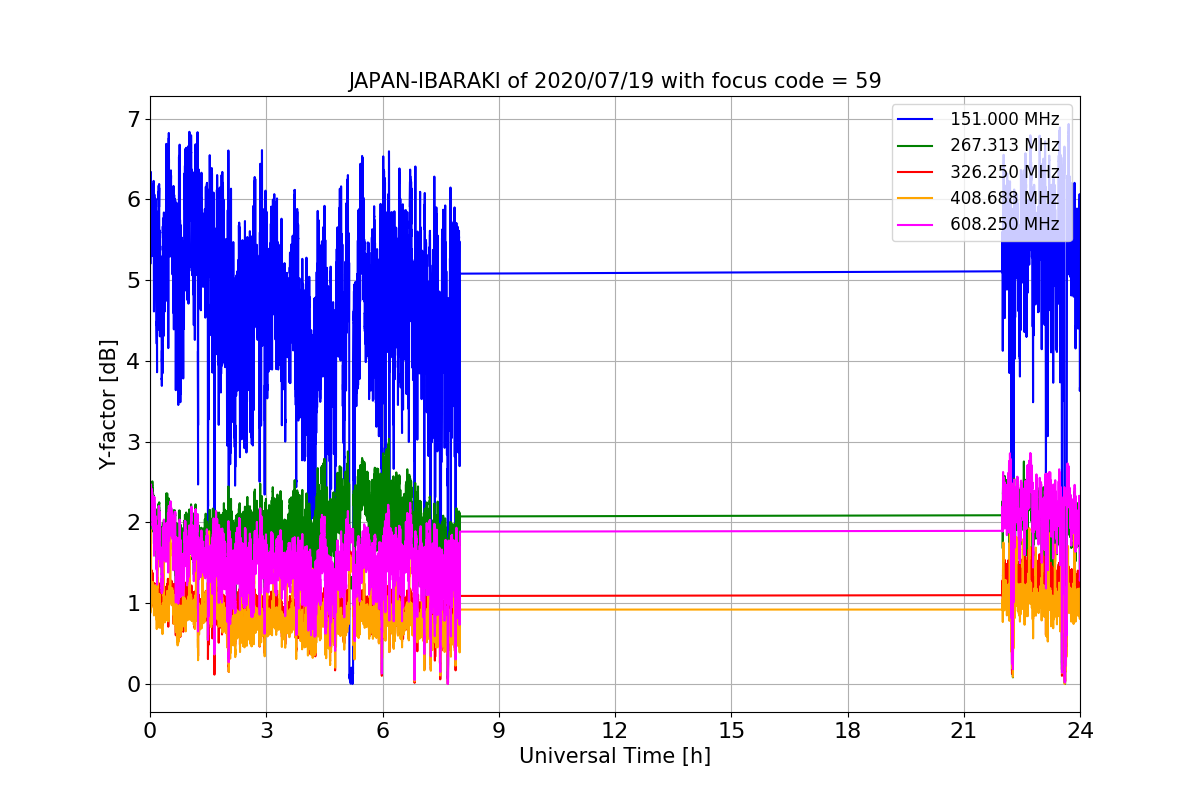Click the orange line swatch in legend
This screenshot has width=1200, height=800.
pyautogui.click(x=917, y=198)
